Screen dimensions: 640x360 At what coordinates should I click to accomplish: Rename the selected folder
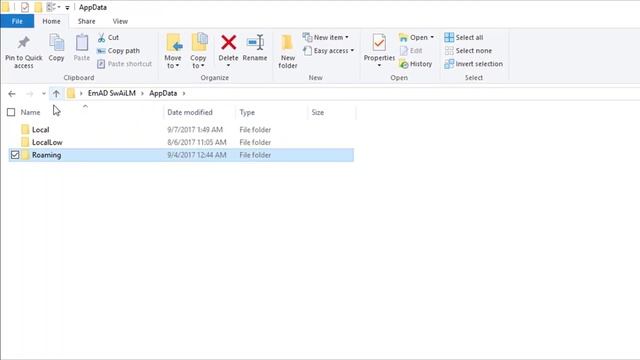coord(255,48)
